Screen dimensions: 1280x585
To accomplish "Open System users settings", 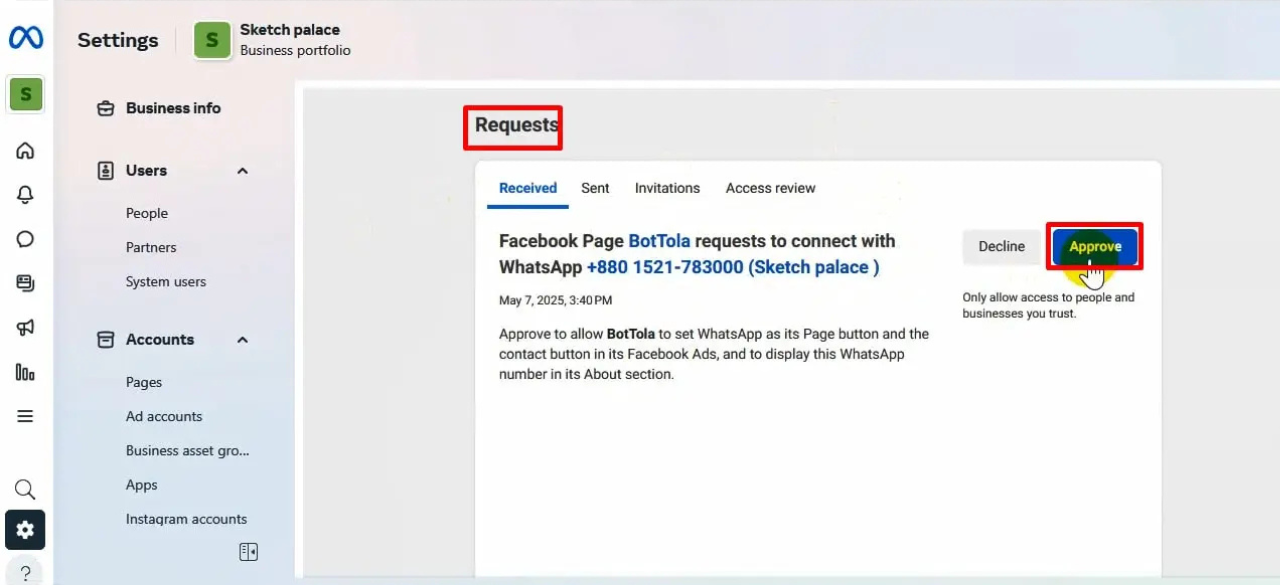I will [166, 282].
